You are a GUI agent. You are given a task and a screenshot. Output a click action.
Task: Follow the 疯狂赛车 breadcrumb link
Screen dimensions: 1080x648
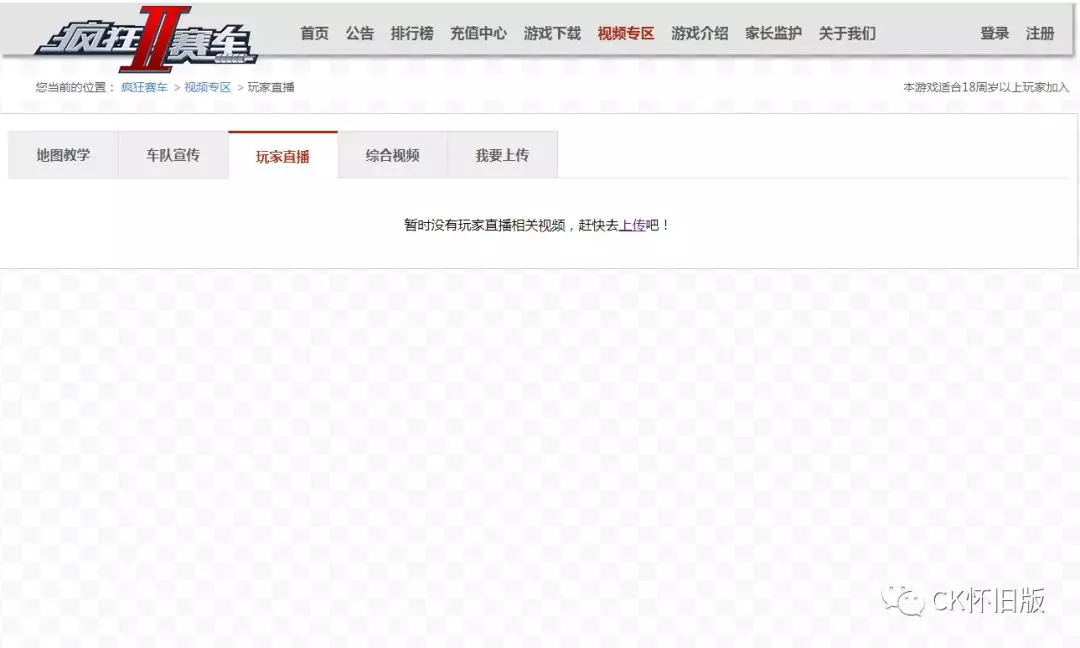[x=144, y=87]
